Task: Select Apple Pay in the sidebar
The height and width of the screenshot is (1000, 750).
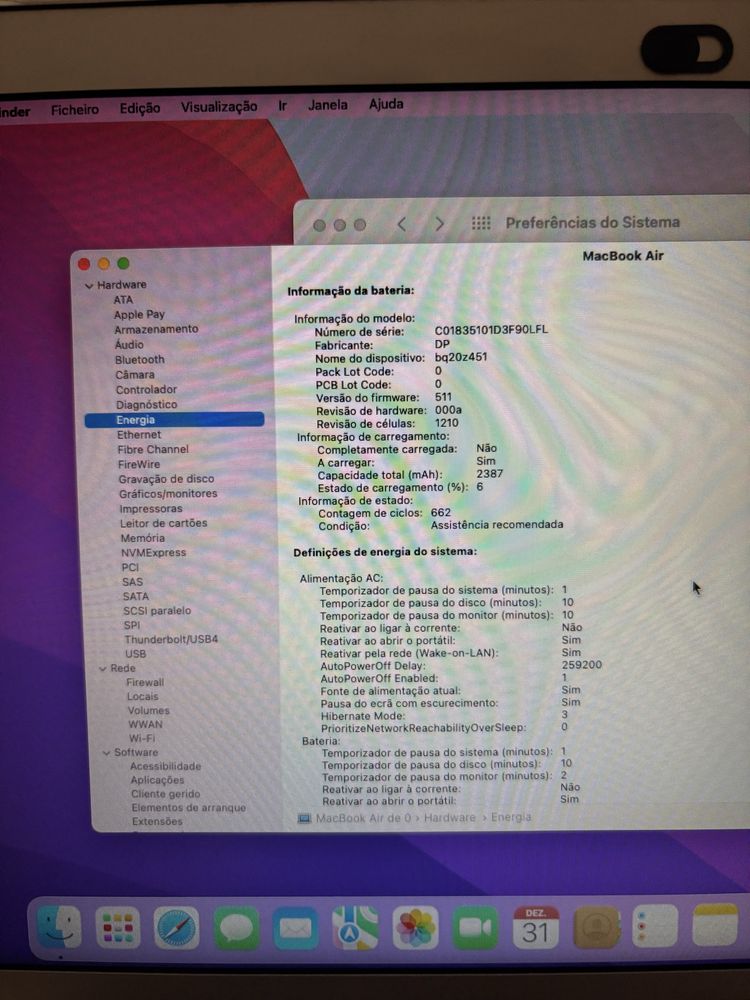Action: (139, 314)
